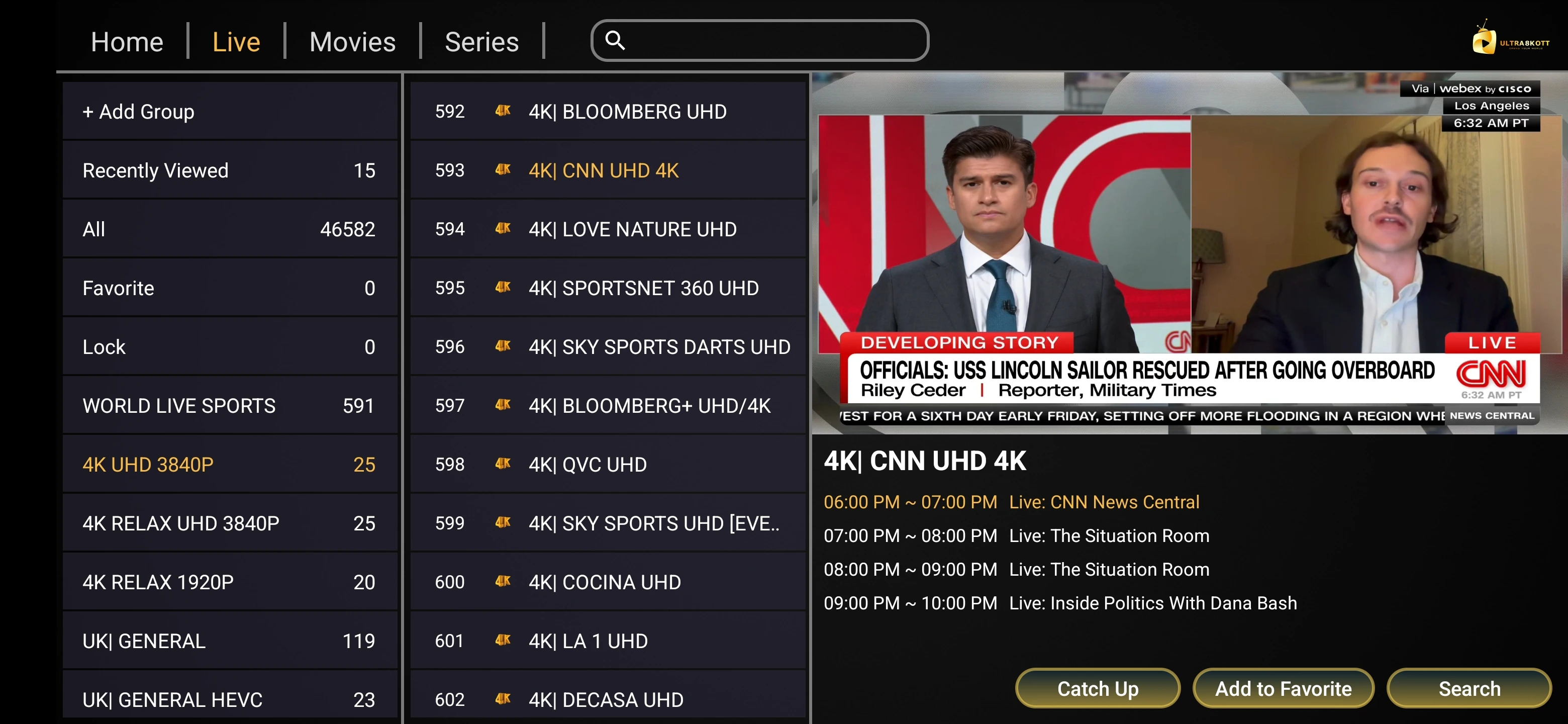This screenshot has height=724, width=1568.
Task: Click 4K badge icon beside LA 1 UHD
Action: point(503,641)
